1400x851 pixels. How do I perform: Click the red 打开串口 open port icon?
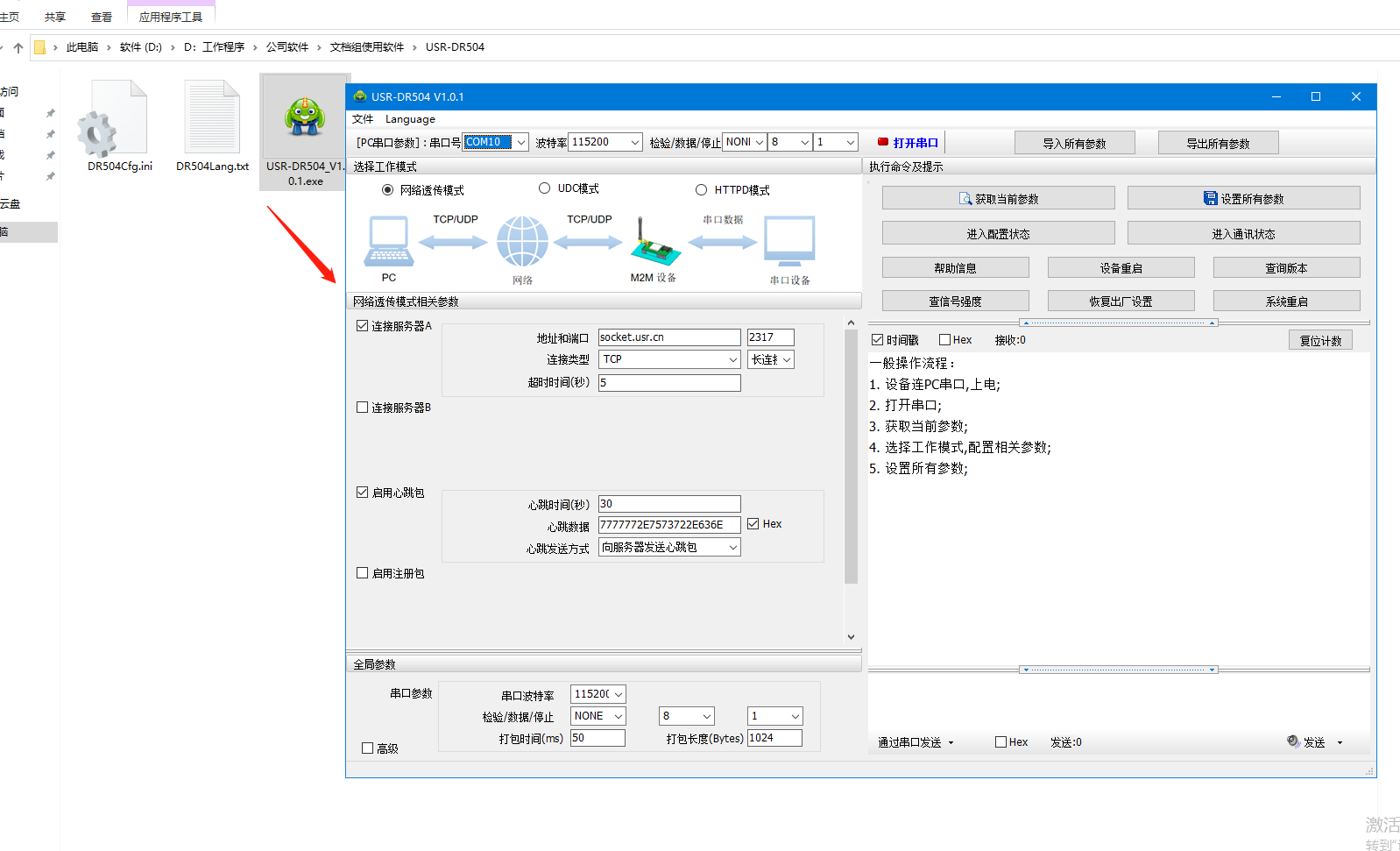coord(883,142)
